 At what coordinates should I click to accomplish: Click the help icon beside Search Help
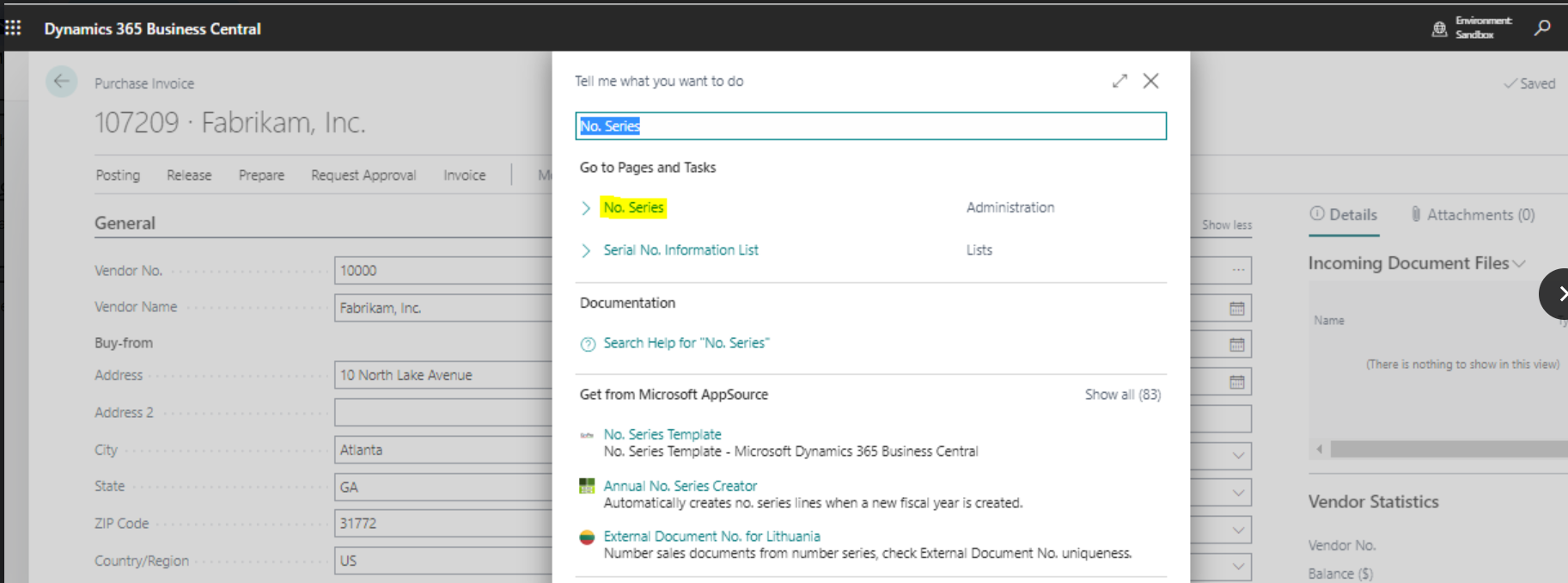point(588,344)
